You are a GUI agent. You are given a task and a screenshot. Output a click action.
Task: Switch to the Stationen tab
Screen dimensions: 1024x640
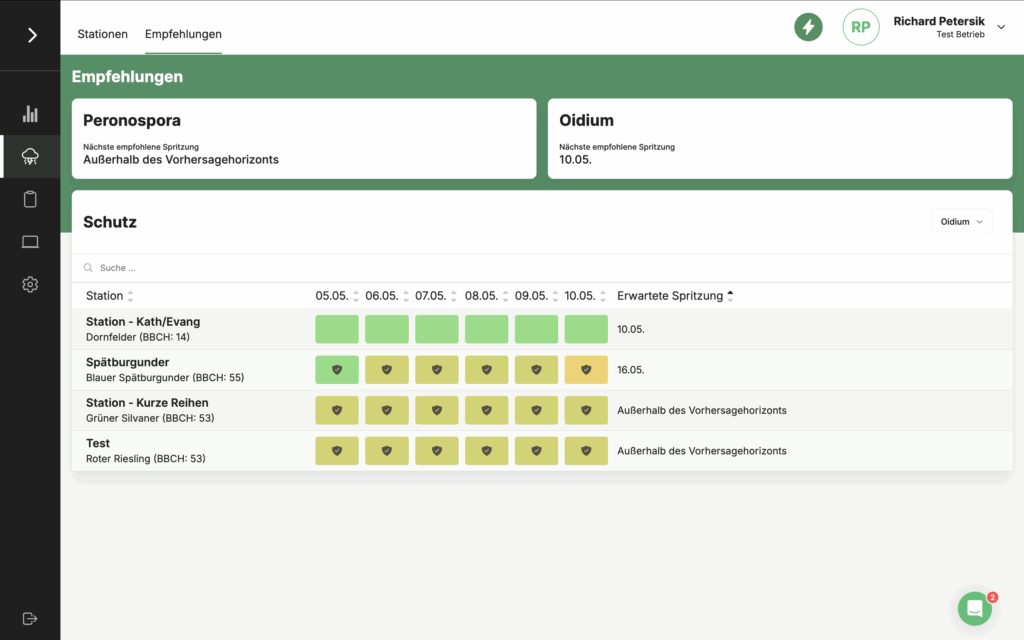point(103,34)
